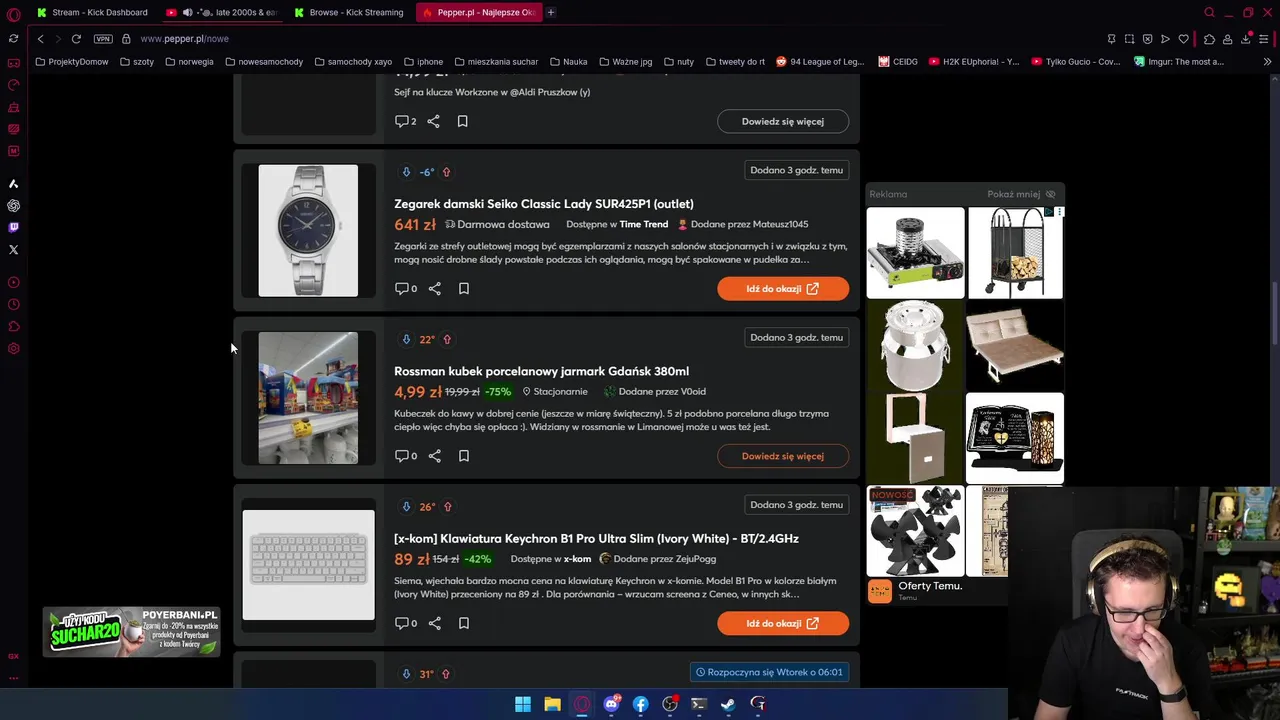Image resolution: width=1280 pixels, height=720 pixels.
Task: Open Discord from the taskbar
Action: [x=611, y=704]
